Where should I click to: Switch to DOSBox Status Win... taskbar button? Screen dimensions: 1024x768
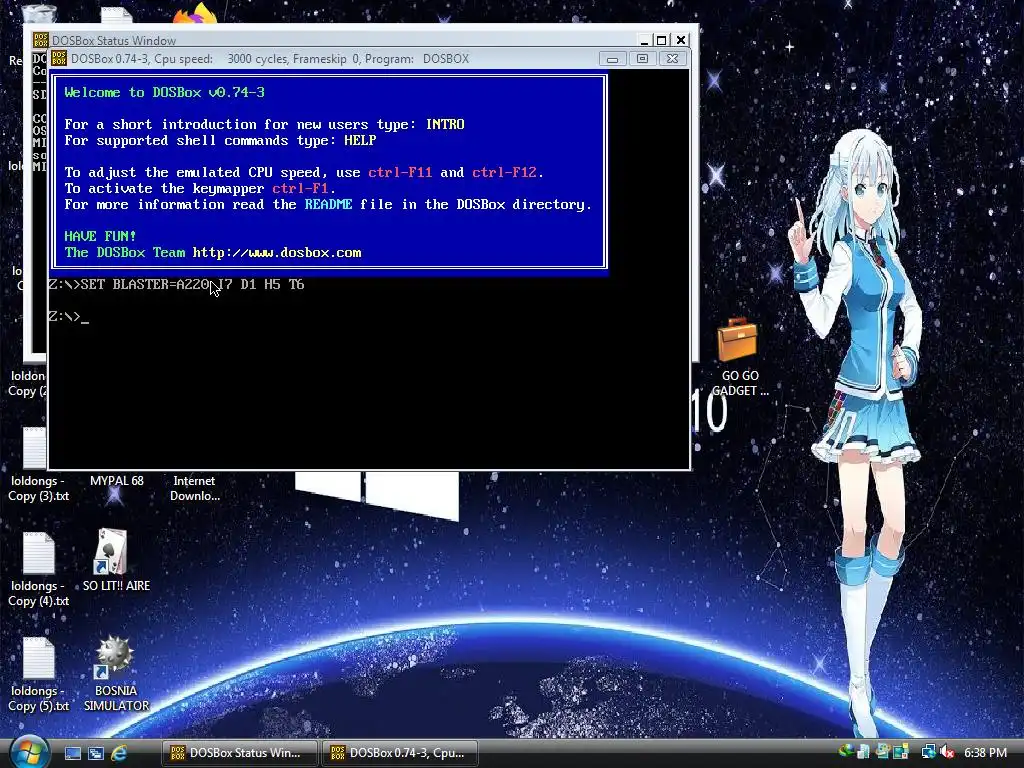tap(239, 752)
